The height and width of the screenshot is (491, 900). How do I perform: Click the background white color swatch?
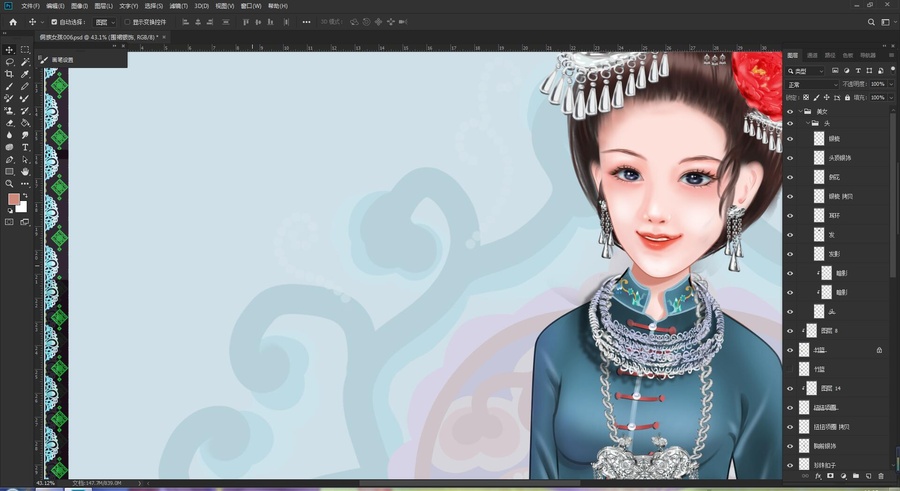[x=23, y=208]
